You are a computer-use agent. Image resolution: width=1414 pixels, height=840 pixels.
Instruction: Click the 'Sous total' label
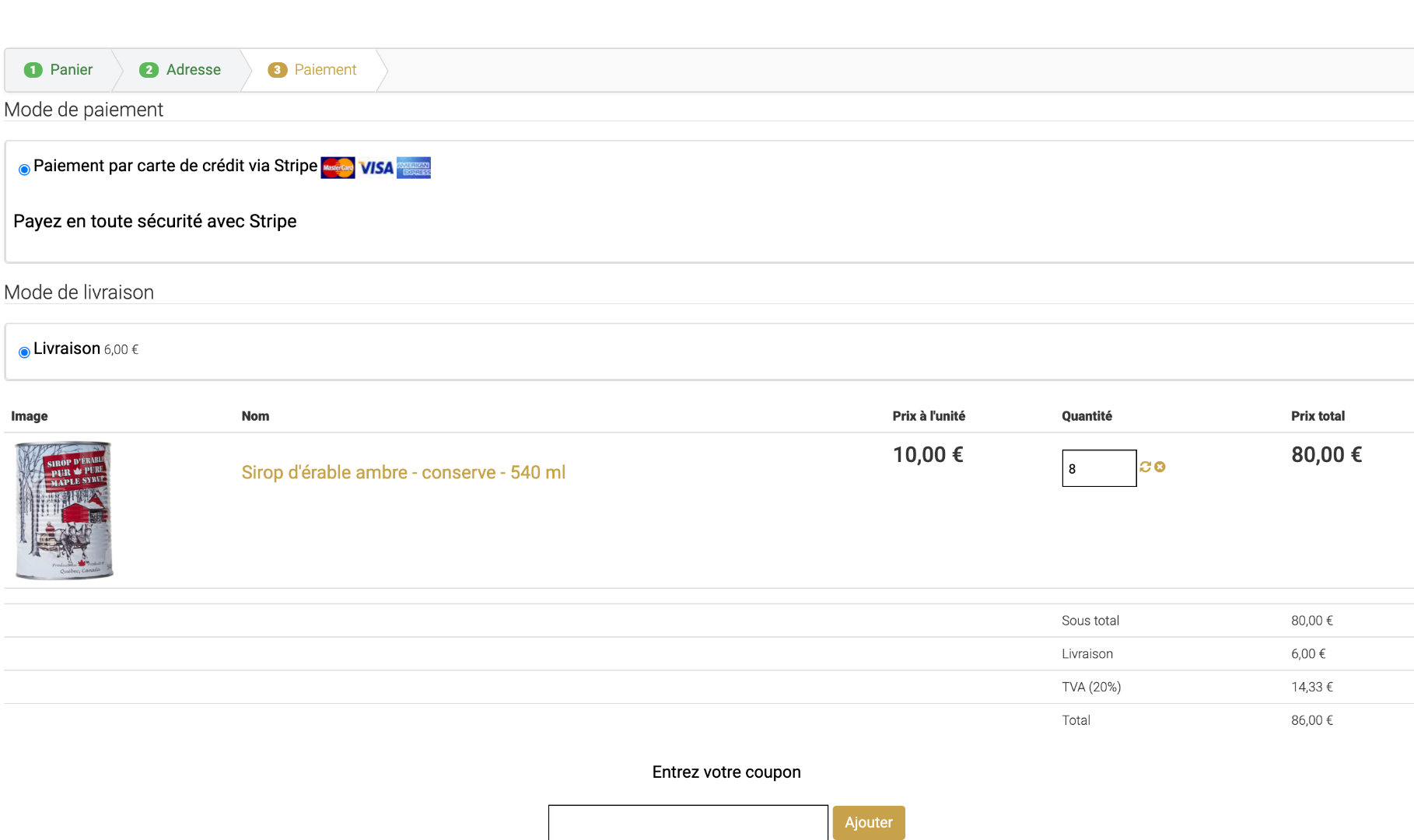coord(1090,621)
